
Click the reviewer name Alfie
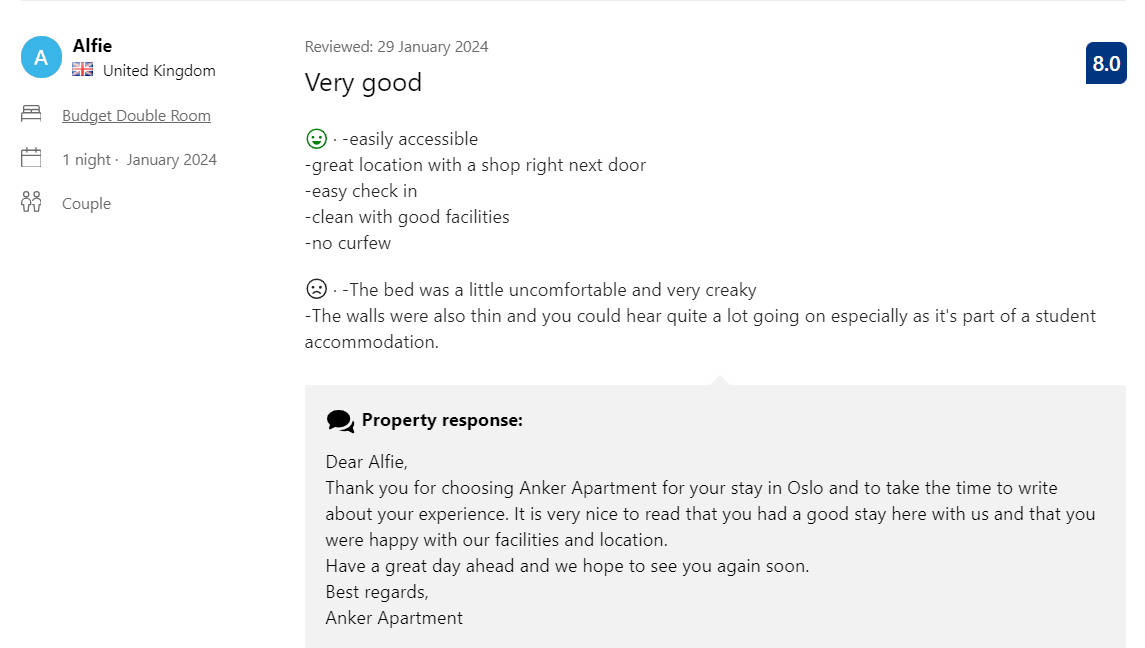tap(92, 46)
